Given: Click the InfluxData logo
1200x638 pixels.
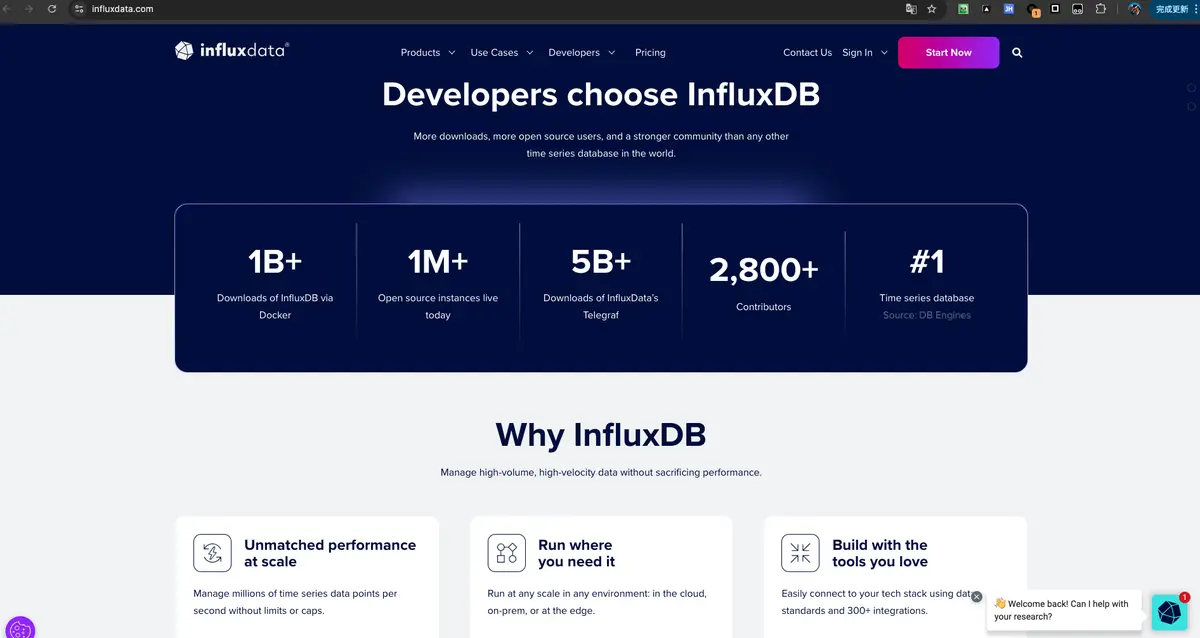Looking at the screenshot, I should click(x=231, y=51).
